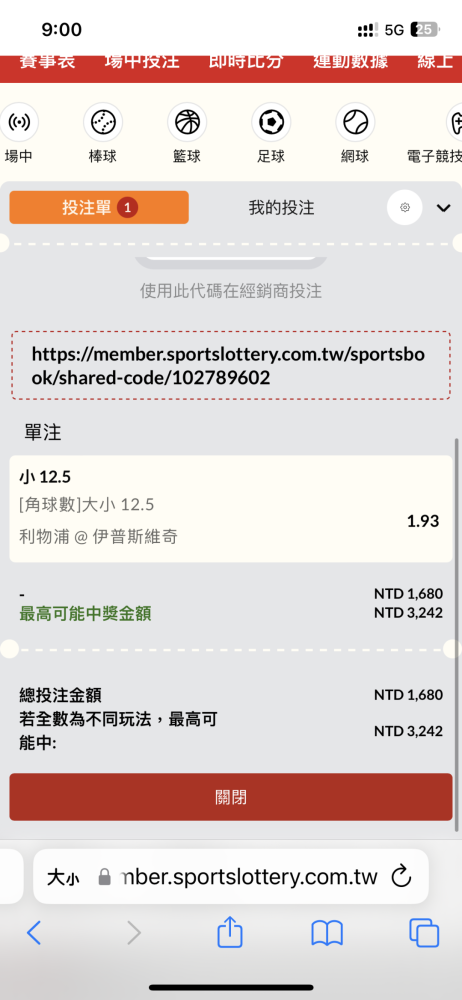
Task: Switch to 我的投注 tab
Action: coord(281,207)
